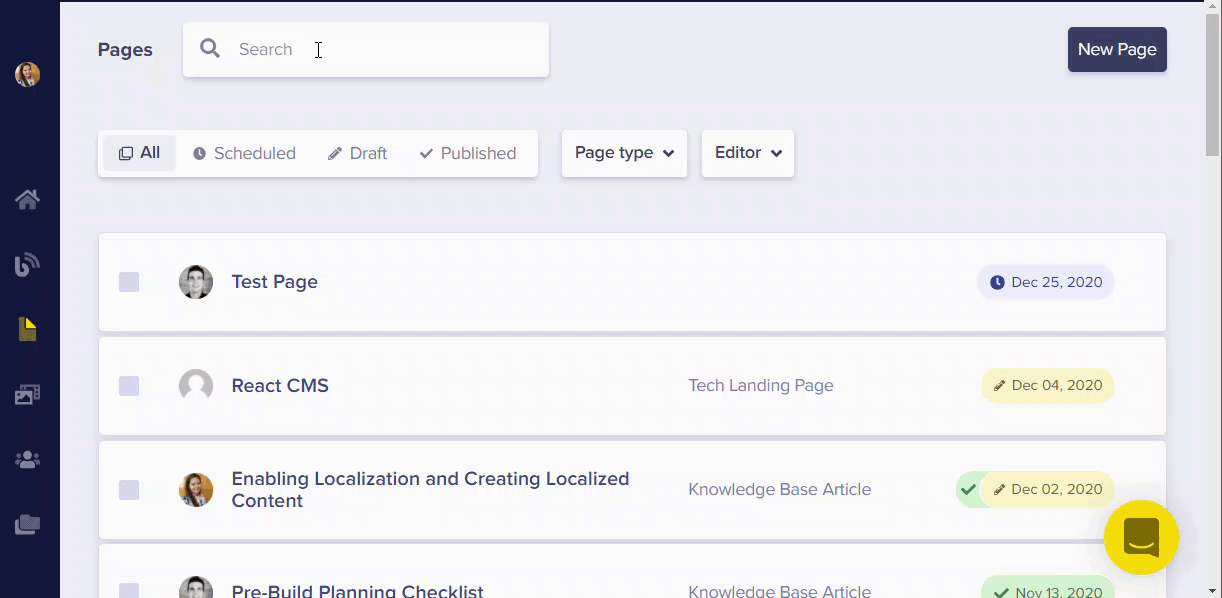Select the Pages document sidebar icon
Image resolution: width=1222 pixels, height=598 pixels.
pyautogui.click(x=27, y=329)
